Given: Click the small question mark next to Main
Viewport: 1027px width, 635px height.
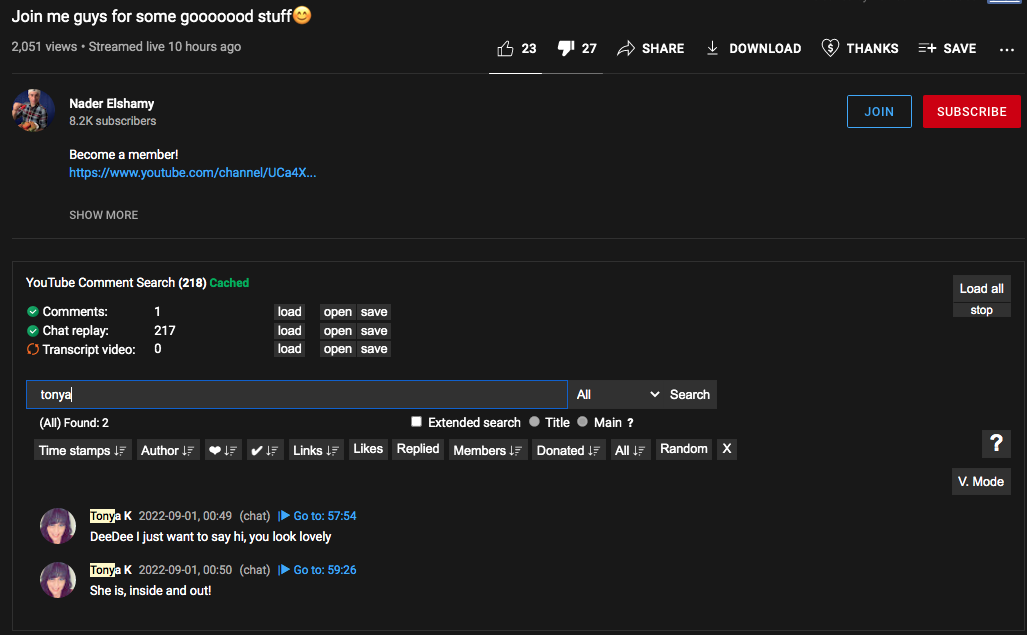Looking at the screenshot, I should tap(630, 423).
